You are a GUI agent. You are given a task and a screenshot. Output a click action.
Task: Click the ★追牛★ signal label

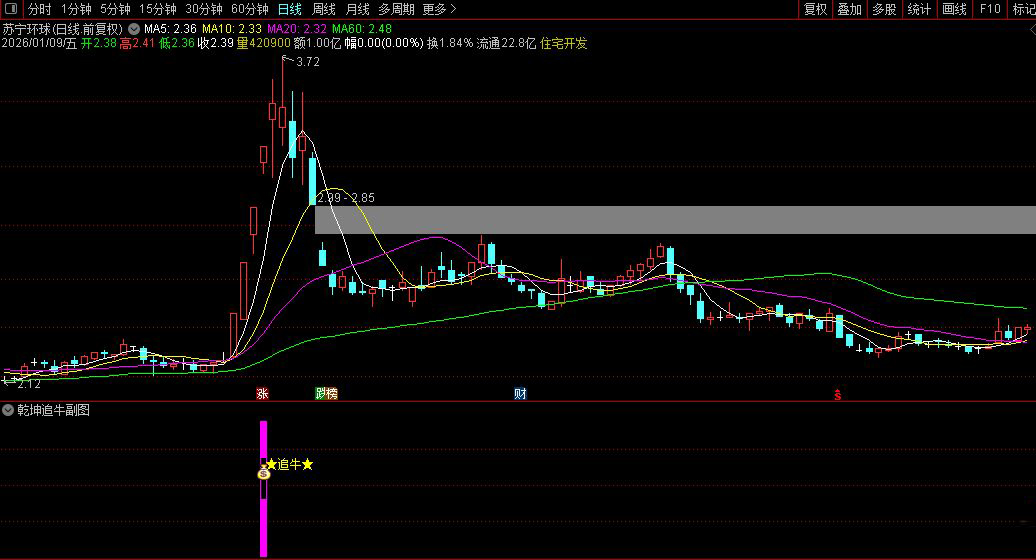289,464
